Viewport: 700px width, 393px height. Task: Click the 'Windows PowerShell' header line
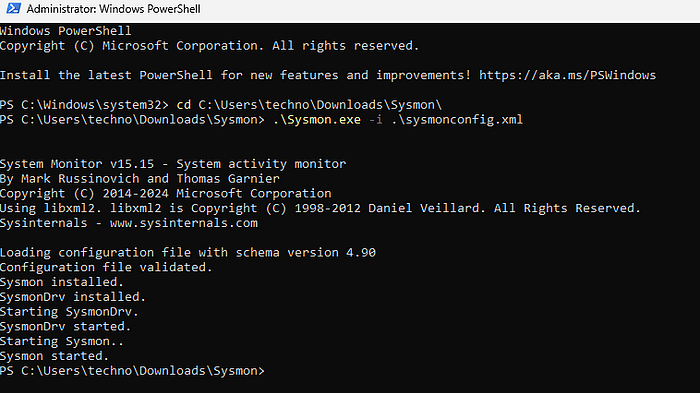(x=66, y=31)
